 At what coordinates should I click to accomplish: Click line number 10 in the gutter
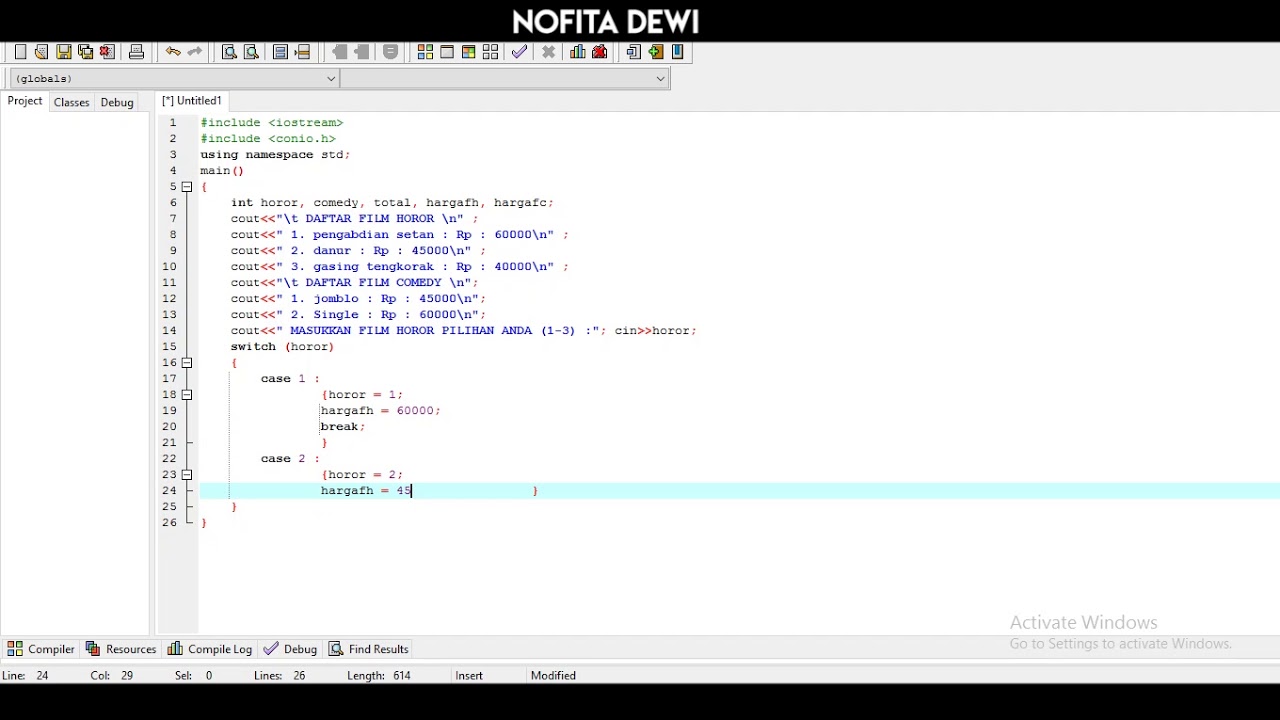(169, 267)
